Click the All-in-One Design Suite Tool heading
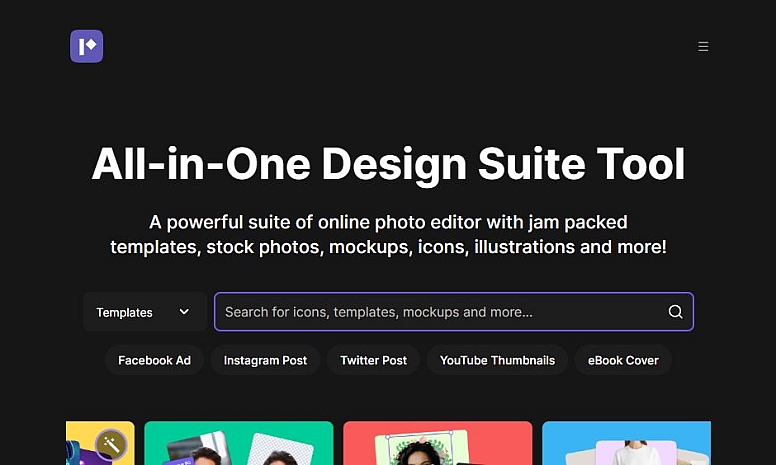Viewport: 776px width, 465px height. (388, 164)
